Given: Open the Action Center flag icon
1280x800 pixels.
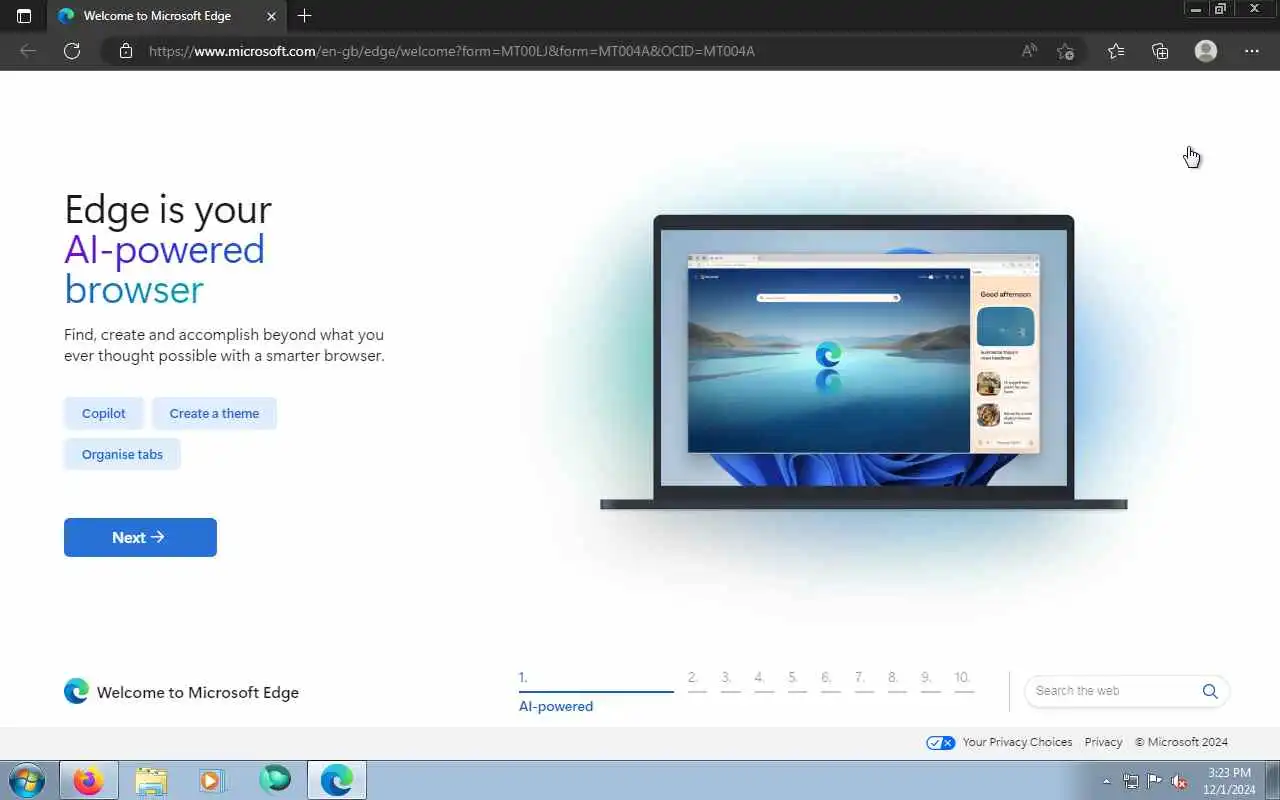Looking at the screenshot, I should 1155,781.
